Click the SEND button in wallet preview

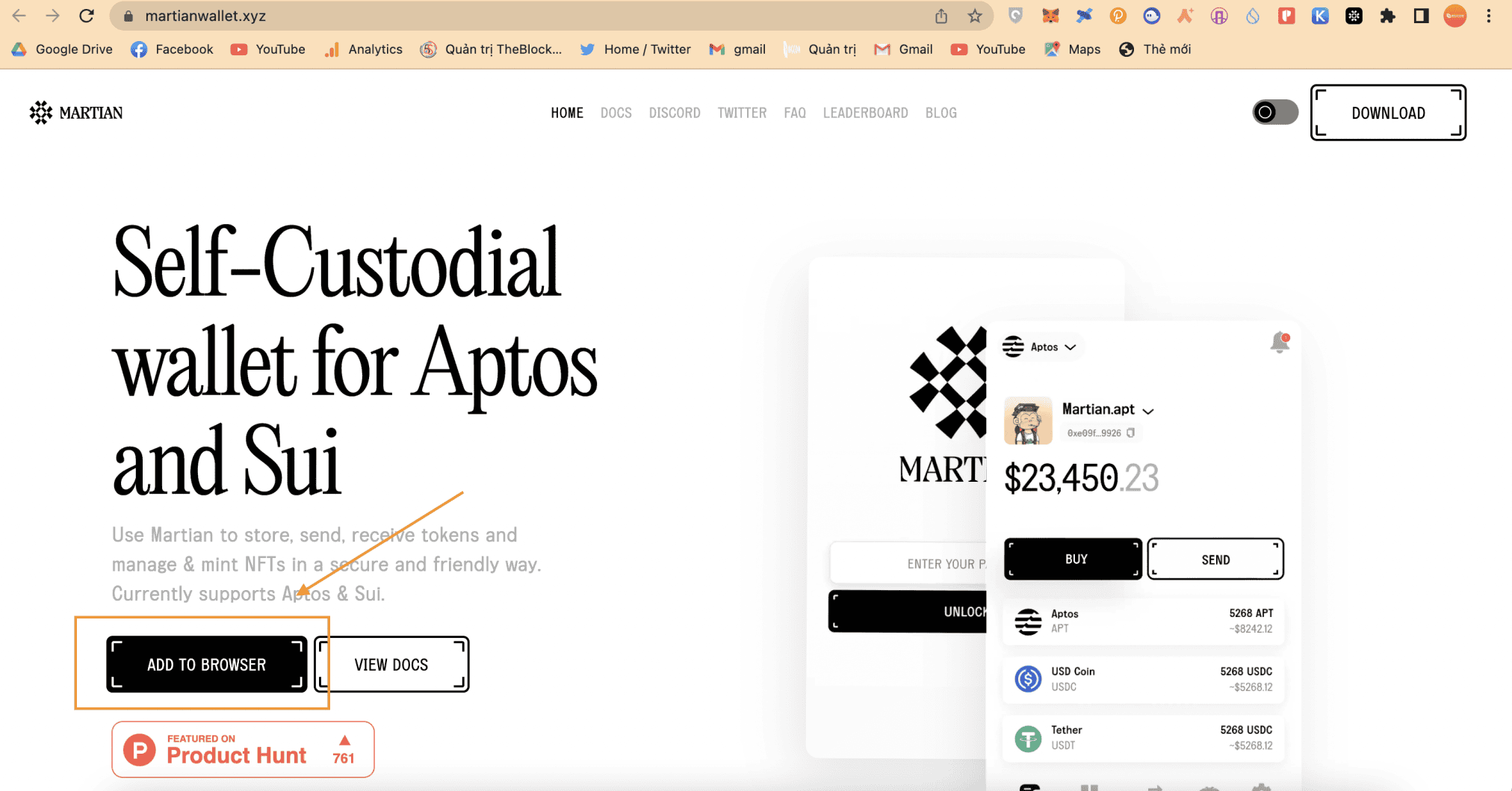tap(1215, 559)
